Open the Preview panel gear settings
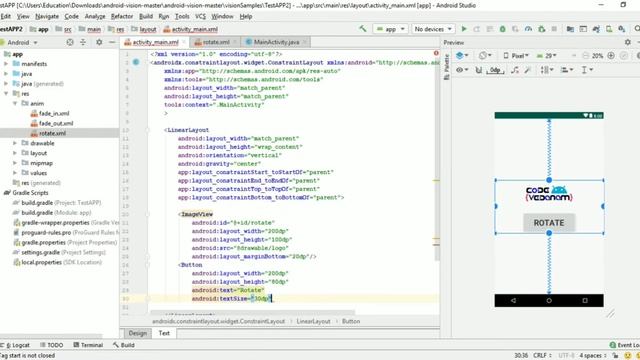640x360 pixels. [627, 42]
